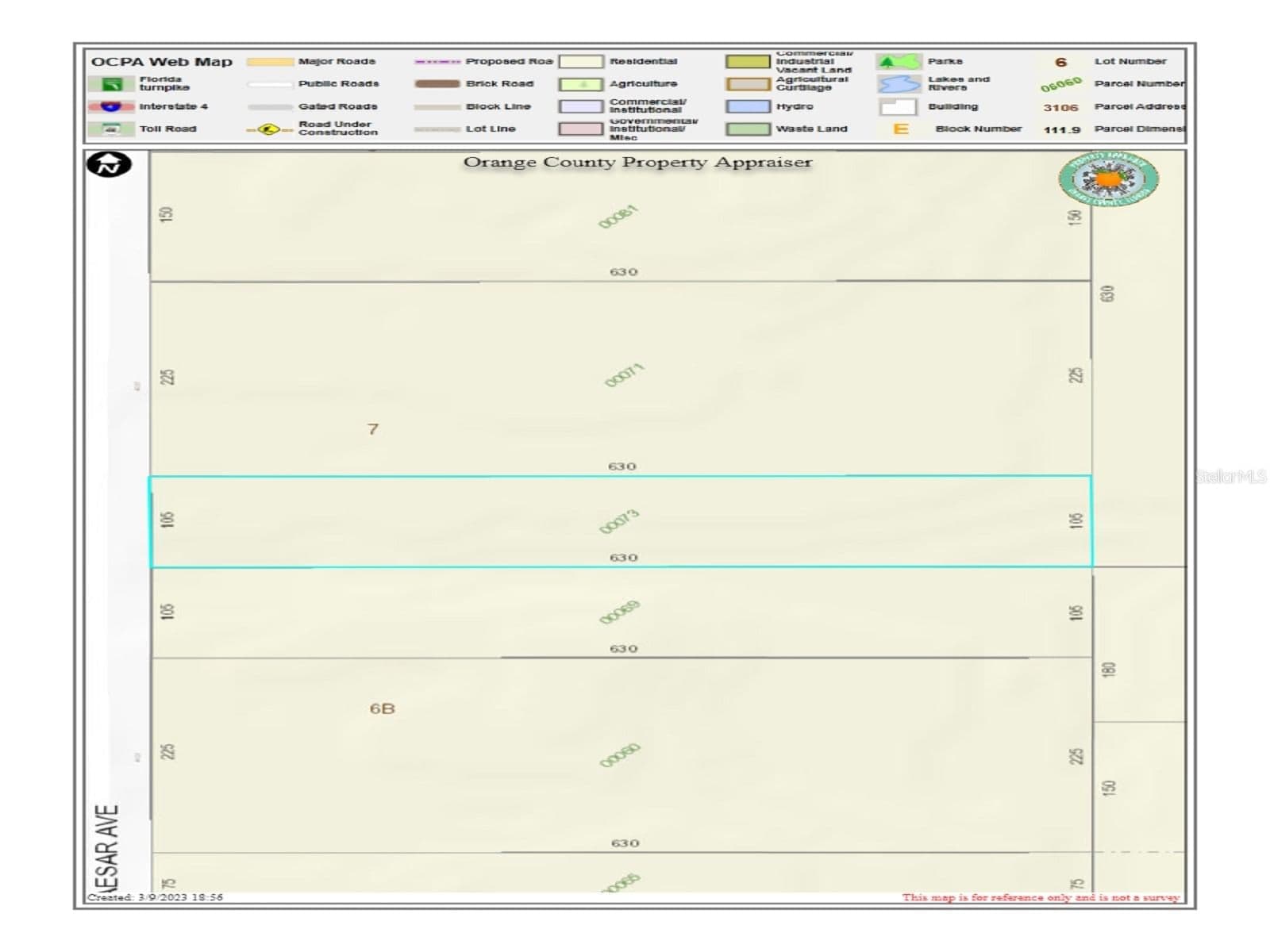1270x952 pixels.
Task: Click the 630 dimension beneath parcel 00060
Action: (x=625, y=843)
